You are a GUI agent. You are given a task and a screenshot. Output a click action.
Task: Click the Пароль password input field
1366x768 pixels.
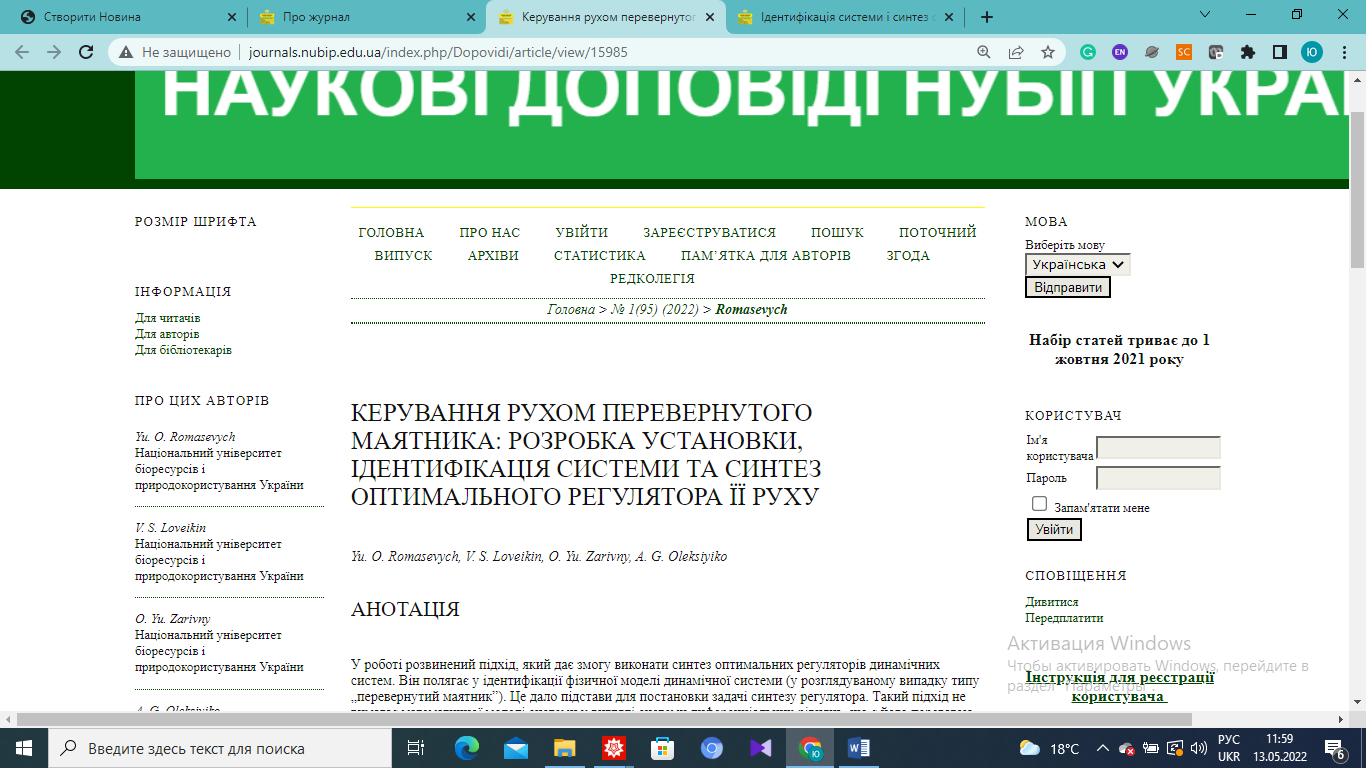click(1158, 478)
